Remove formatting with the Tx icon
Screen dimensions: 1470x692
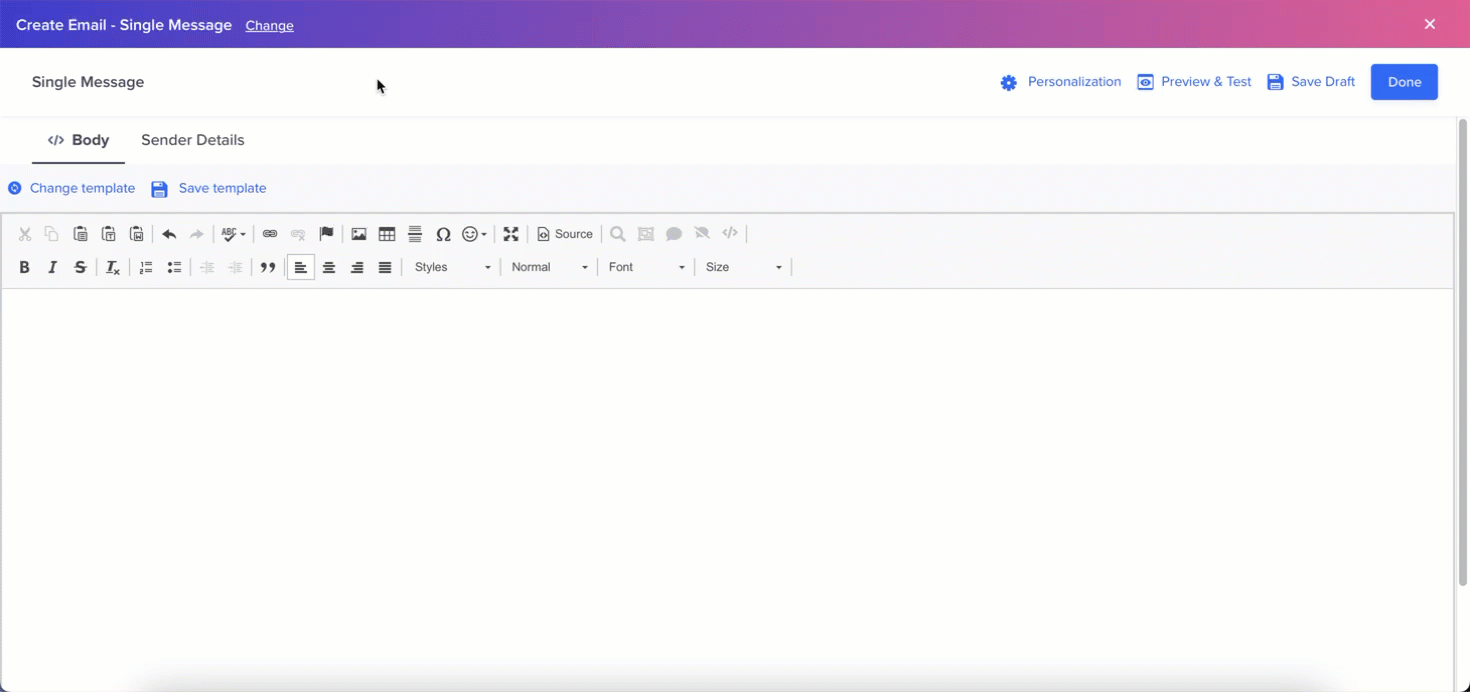113,267
